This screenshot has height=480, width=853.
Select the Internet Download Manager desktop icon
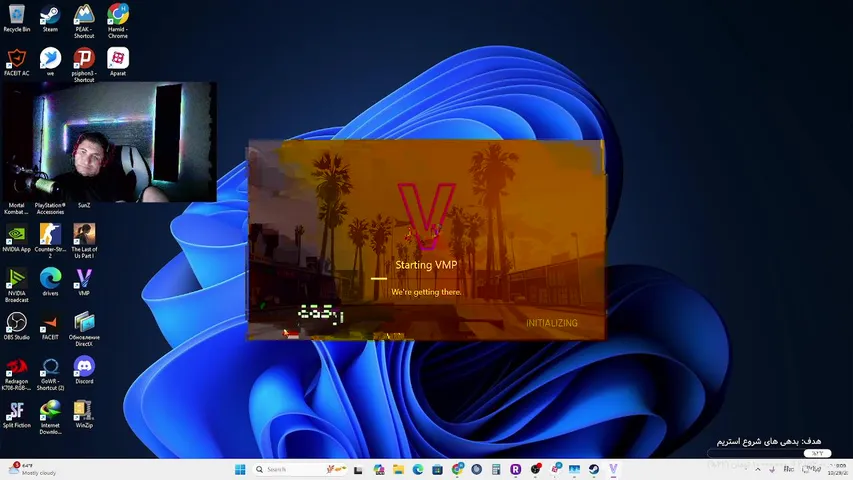pyautogui.click(x=50, y=417)
